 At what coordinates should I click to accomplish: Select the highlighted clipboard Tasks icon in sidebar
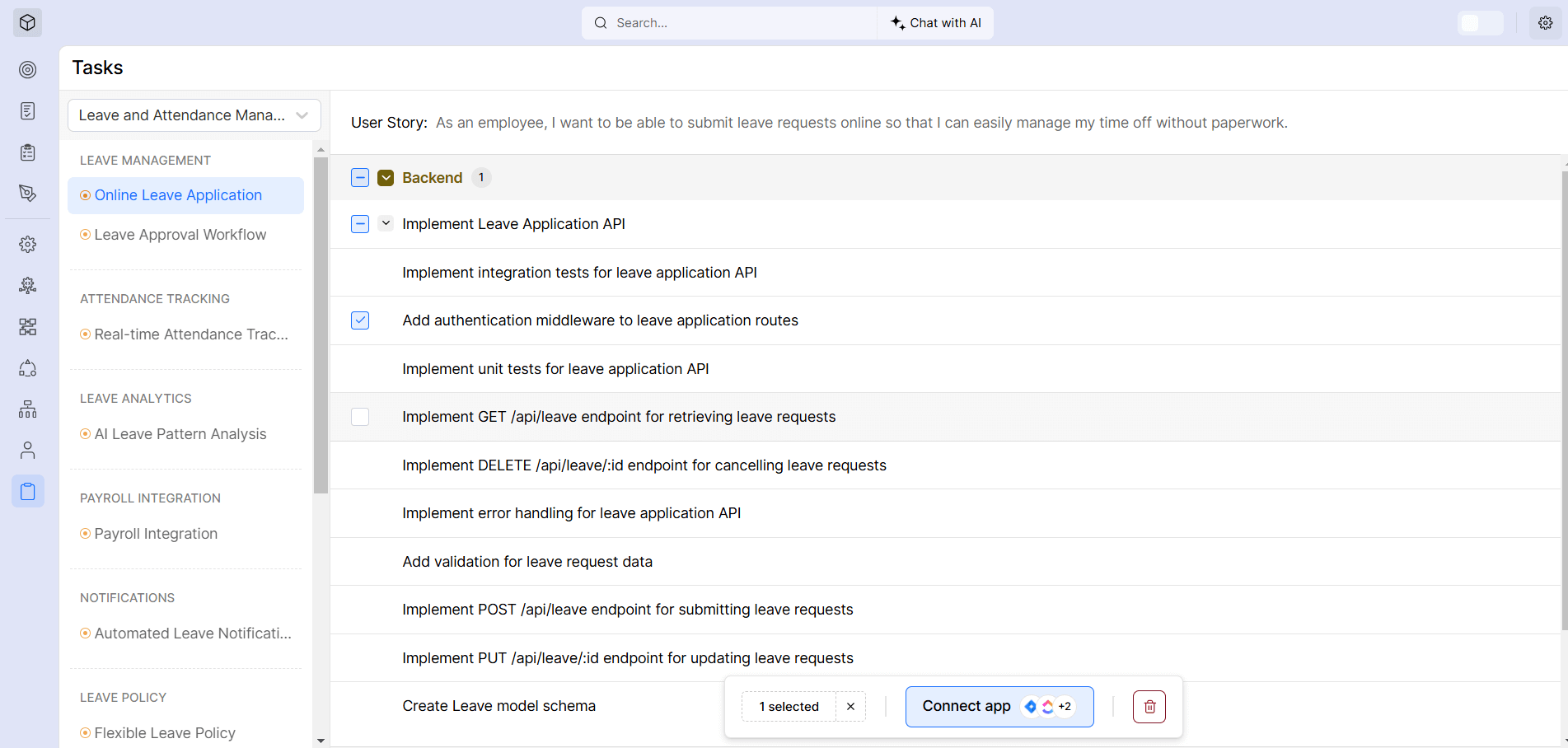click(27, 492)
